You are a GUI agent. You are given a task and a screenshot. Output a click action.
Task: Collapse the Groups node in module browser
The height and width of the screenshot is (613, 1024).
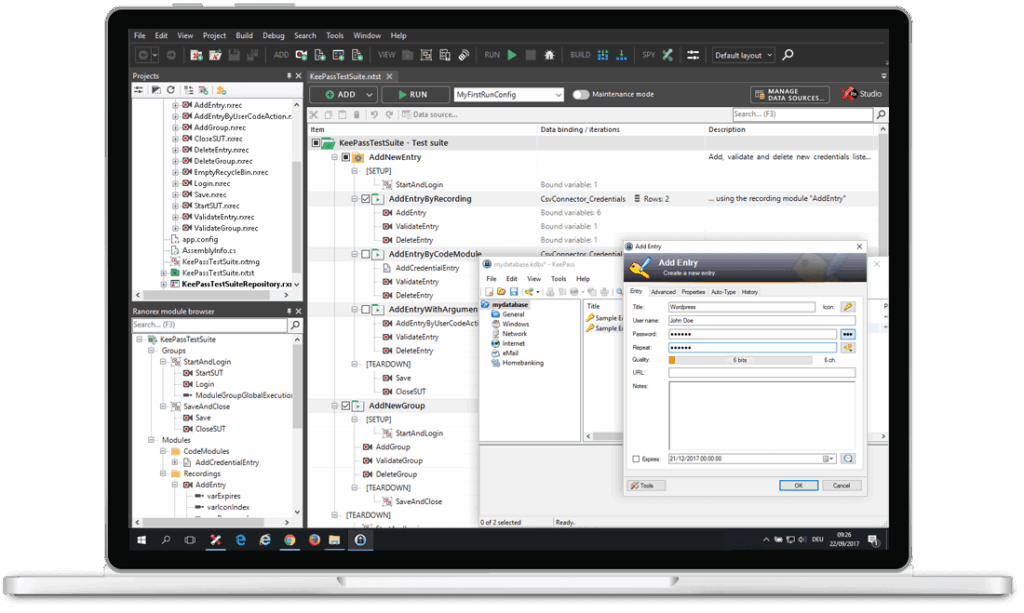[152, 351]
